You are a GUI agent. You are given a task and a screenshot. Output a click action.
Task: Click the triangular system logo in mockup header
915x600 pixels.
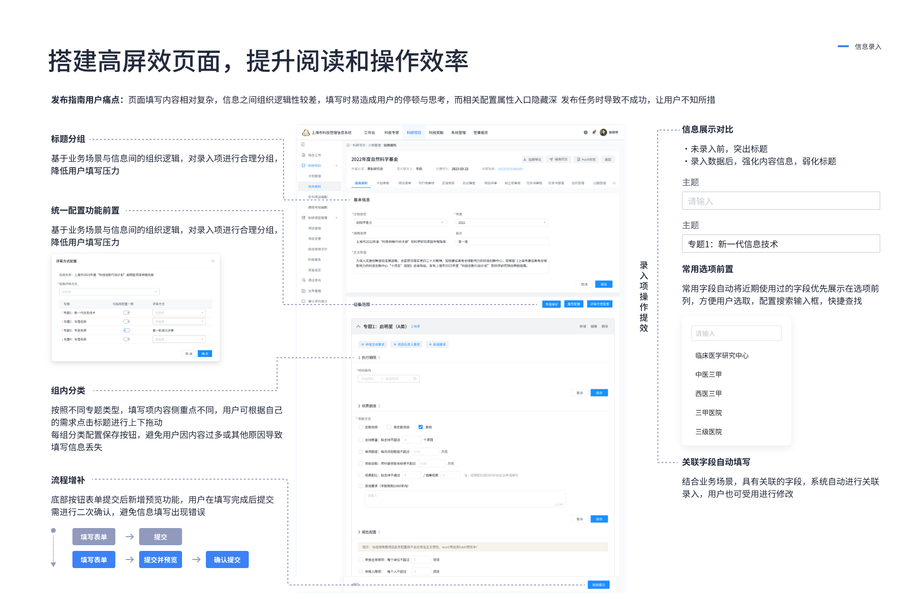[x=306, y=132]
